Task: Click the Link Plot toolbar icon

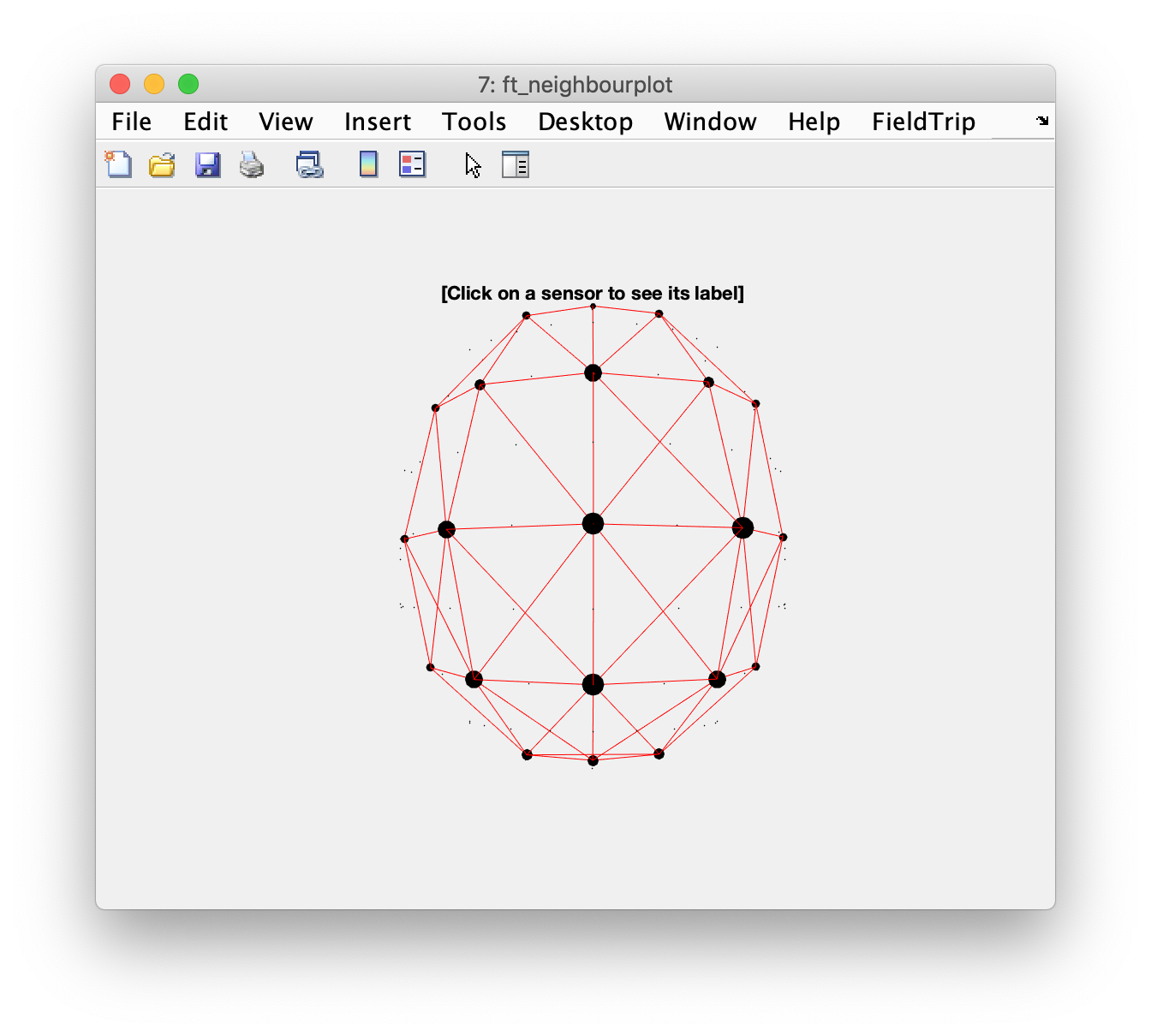Action: (309, 164)
